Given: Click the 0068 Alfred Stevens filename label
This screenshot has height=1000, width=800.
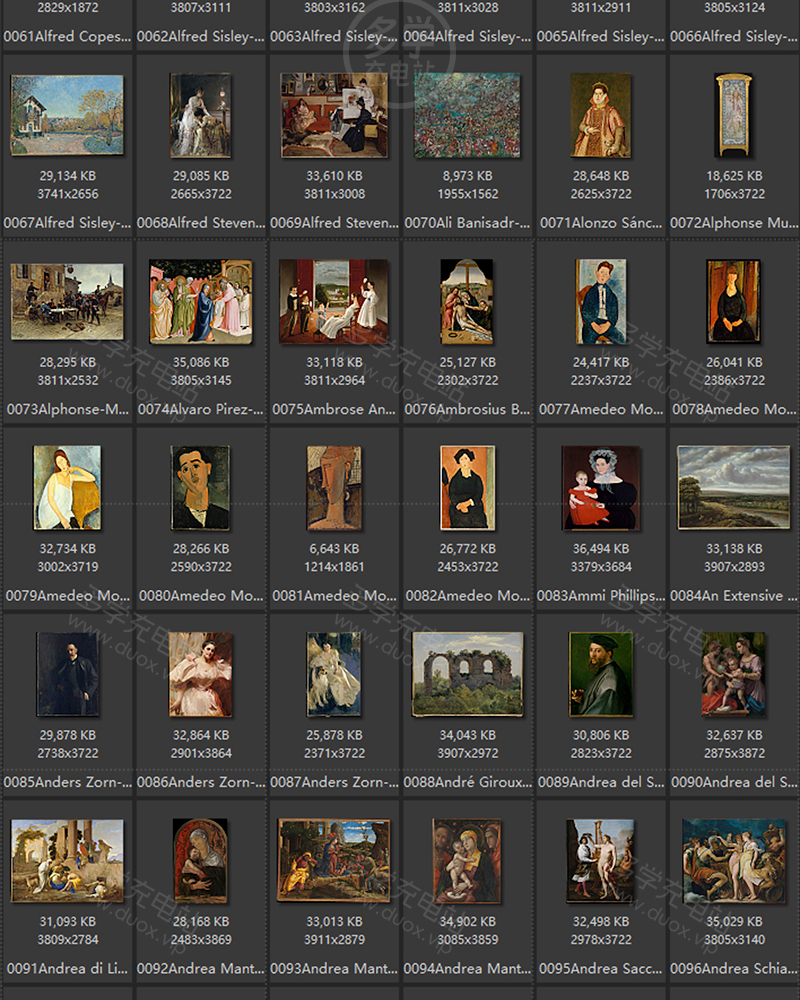Looking at the screenshot, I should click(200, 223).
